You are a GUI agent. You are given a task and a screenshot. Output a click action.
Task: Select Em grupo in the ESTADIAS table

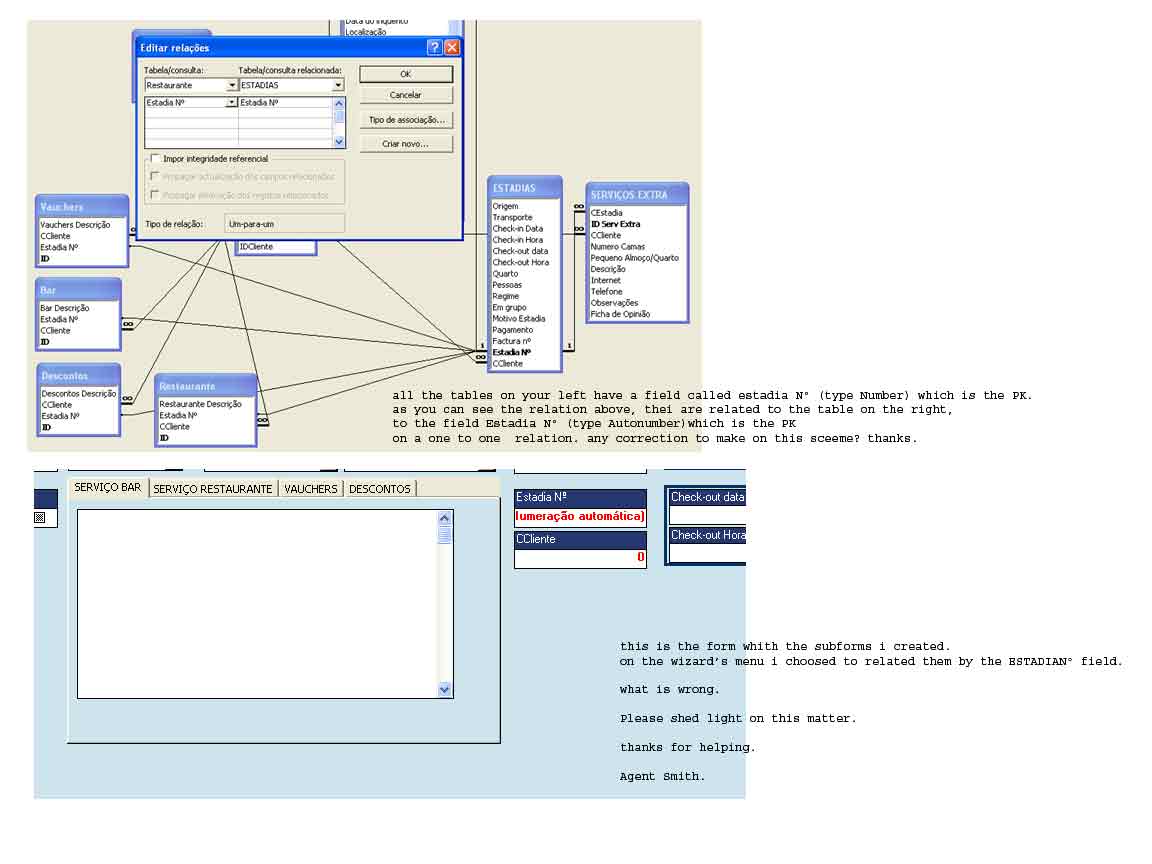tap(509, 308)
